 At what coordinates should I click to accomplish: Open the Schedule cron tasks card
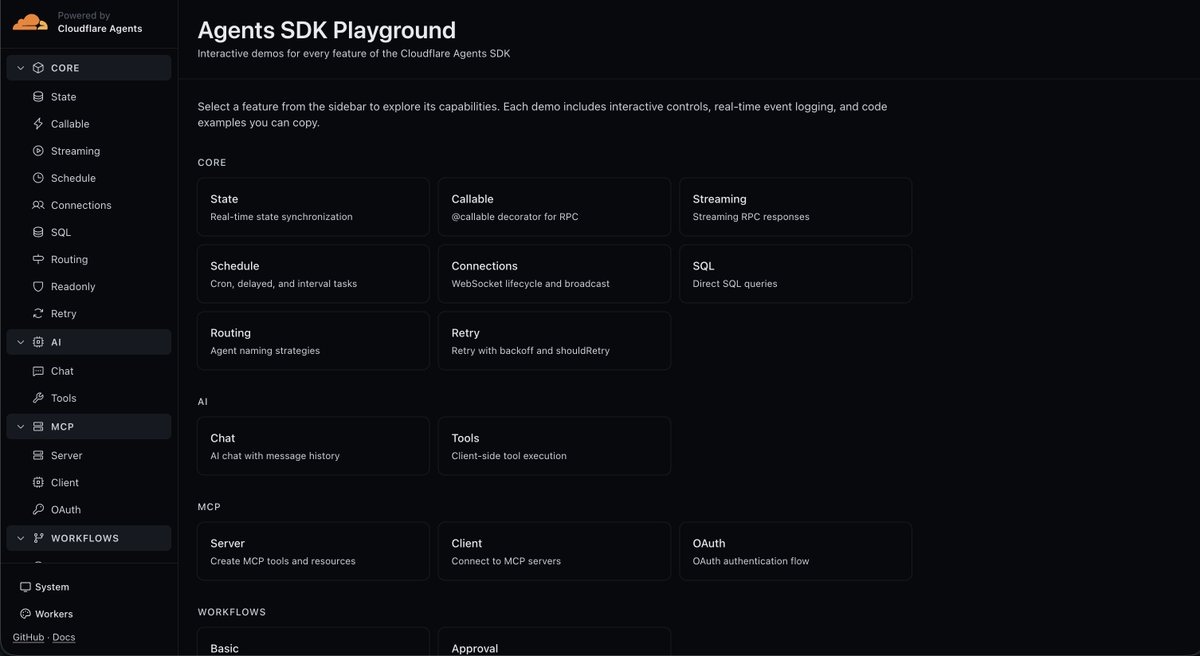[313, 274]
